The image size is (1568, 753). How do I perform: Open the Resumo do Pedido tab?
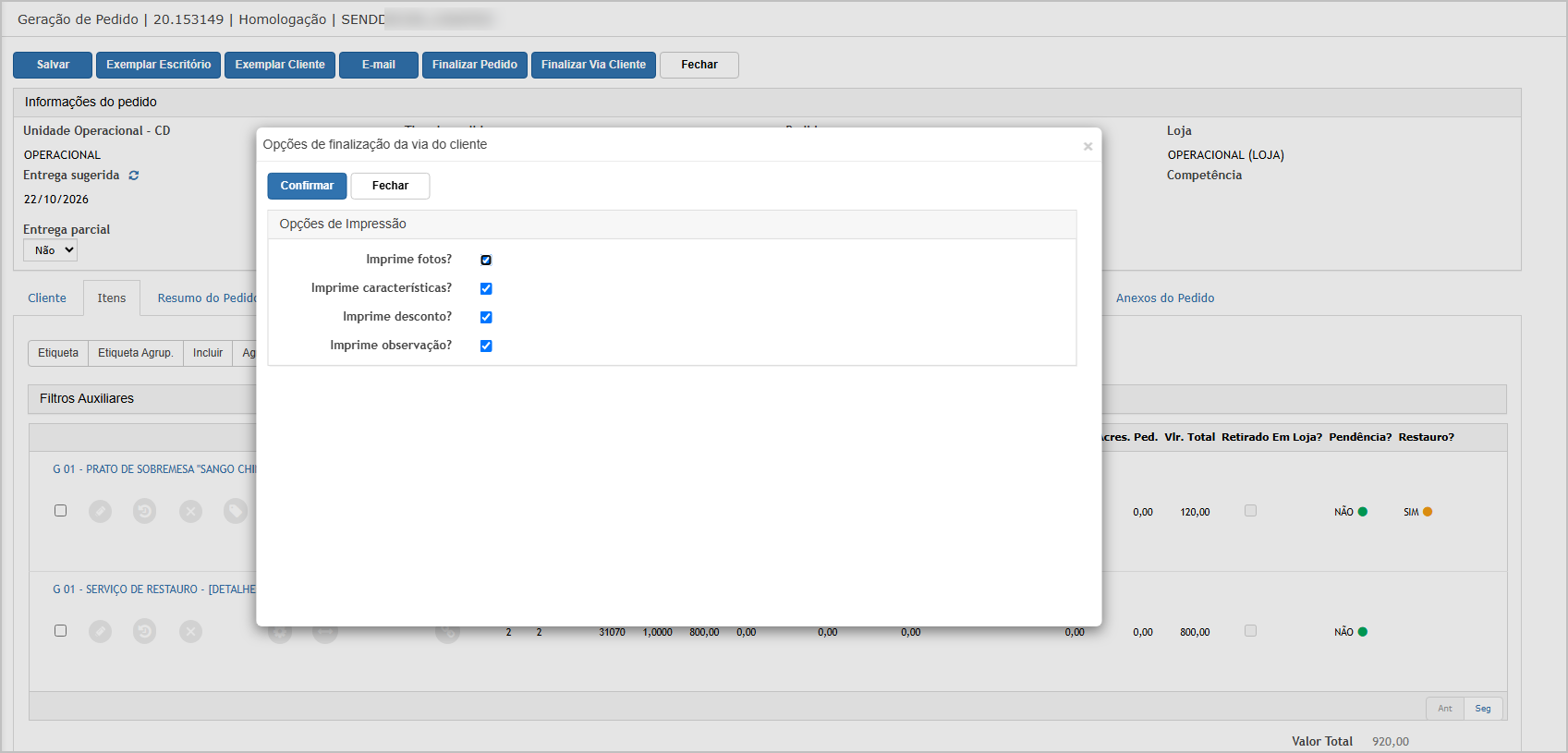(207, 298)
